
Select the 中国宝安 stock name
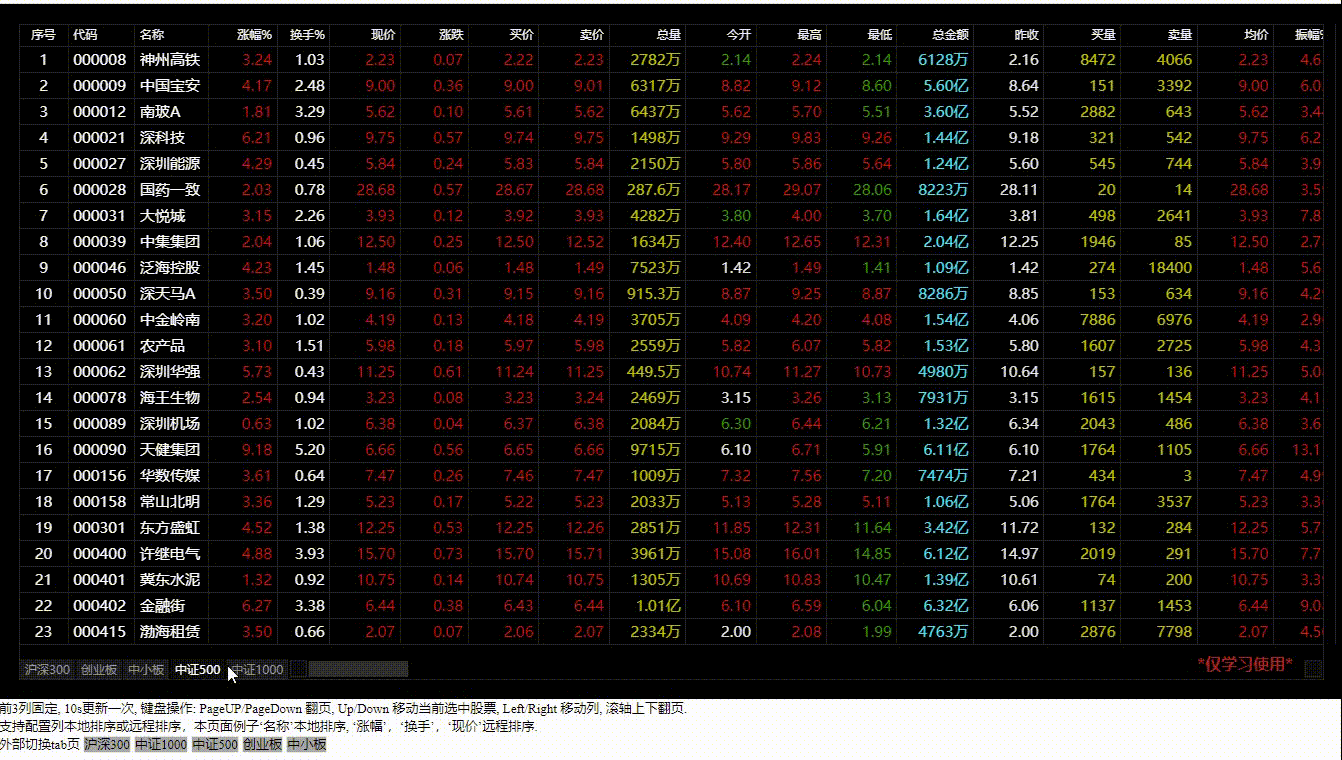[x=170, y=86]
